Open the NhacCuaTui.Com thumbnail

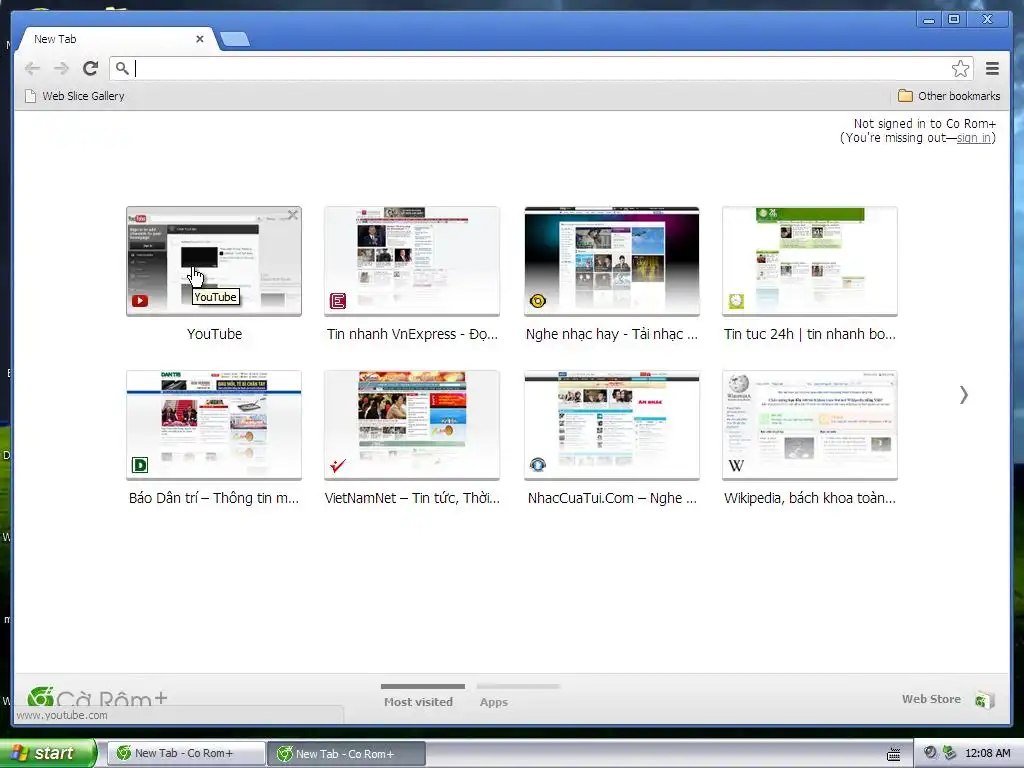coord(612,425)
